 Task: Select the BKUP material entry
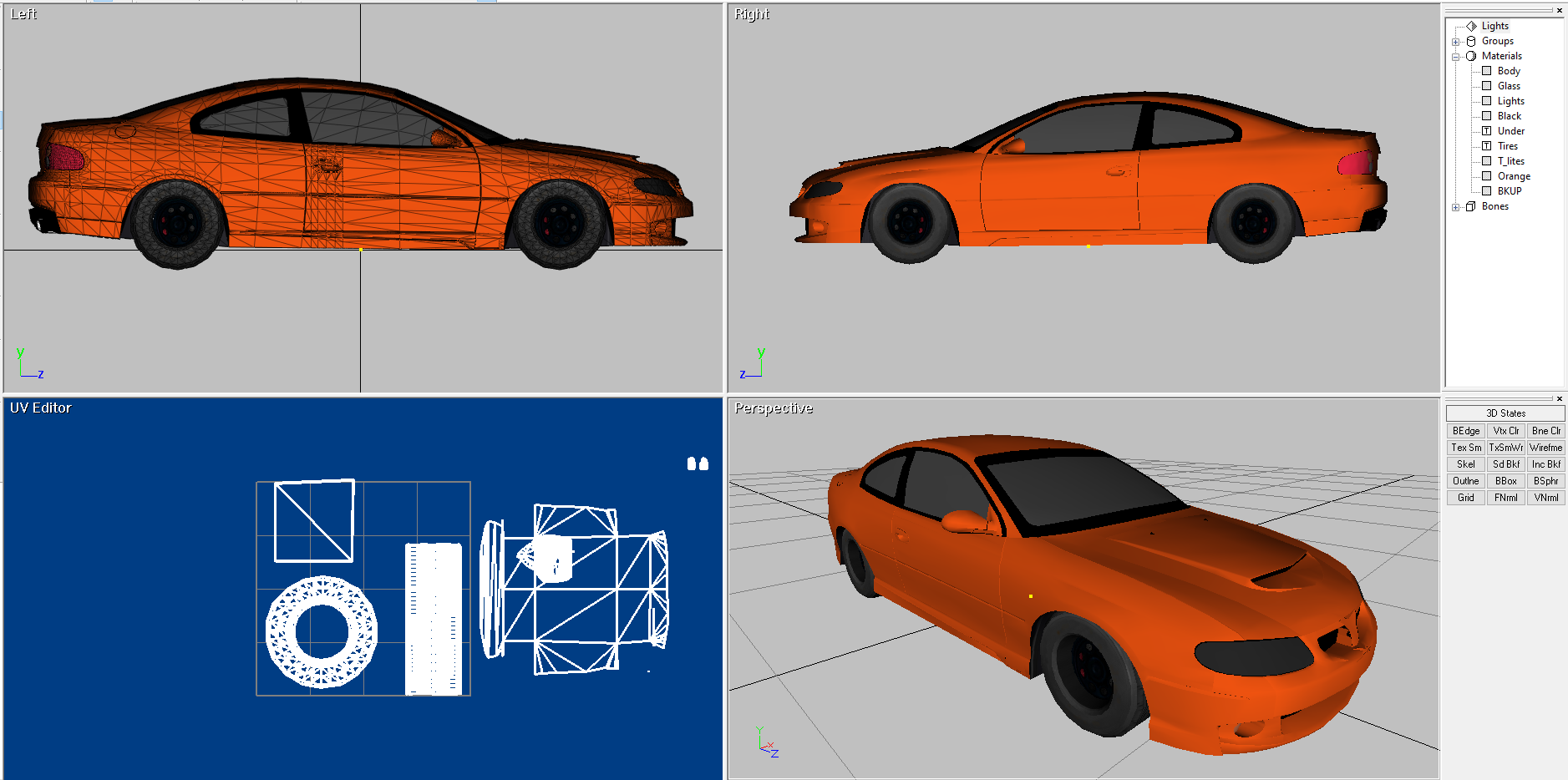(x=1509, y=191)
